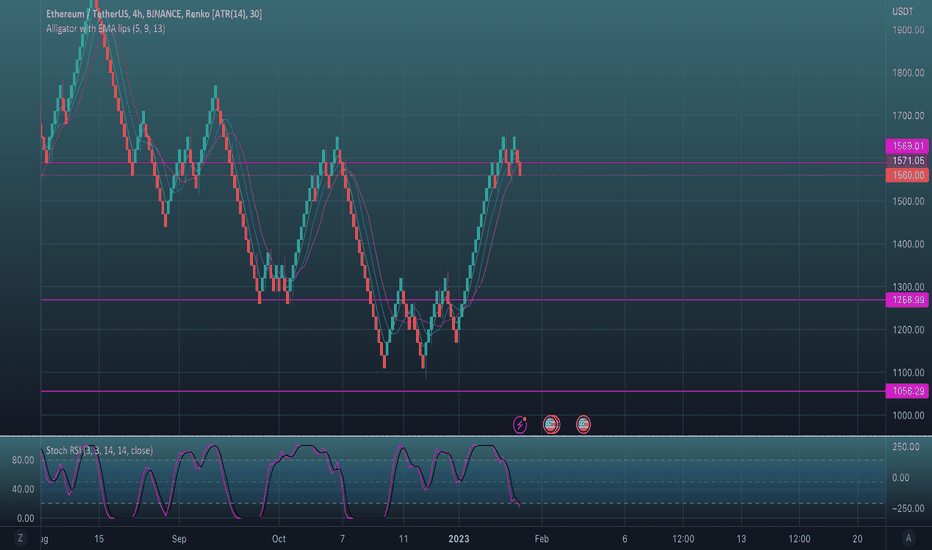The image size is (932, 550).
Task: Click the Sep label on time axis
Action: click(x=179, y=539)
